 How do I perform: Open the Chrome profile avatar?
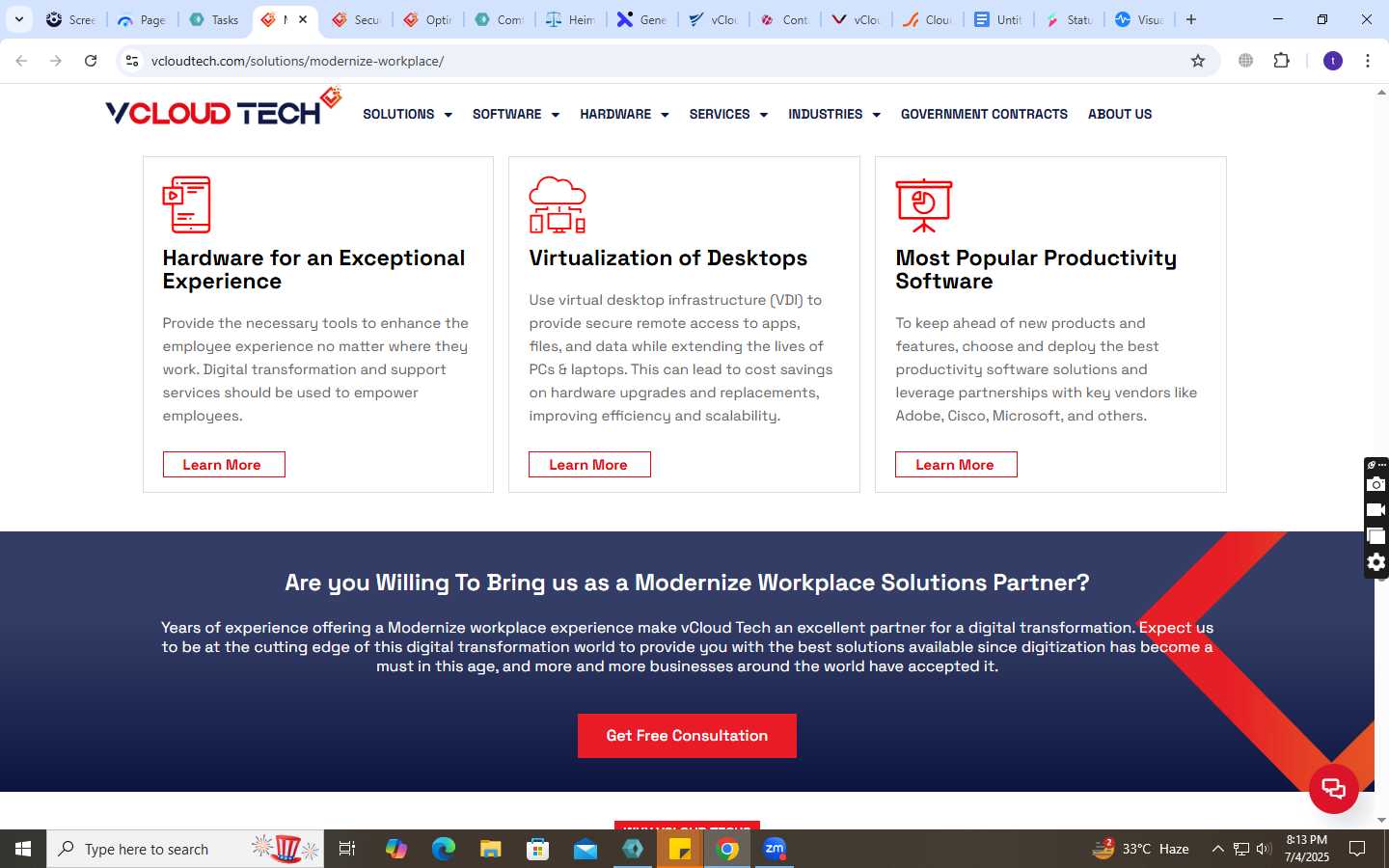click(x=1333, y=61)
